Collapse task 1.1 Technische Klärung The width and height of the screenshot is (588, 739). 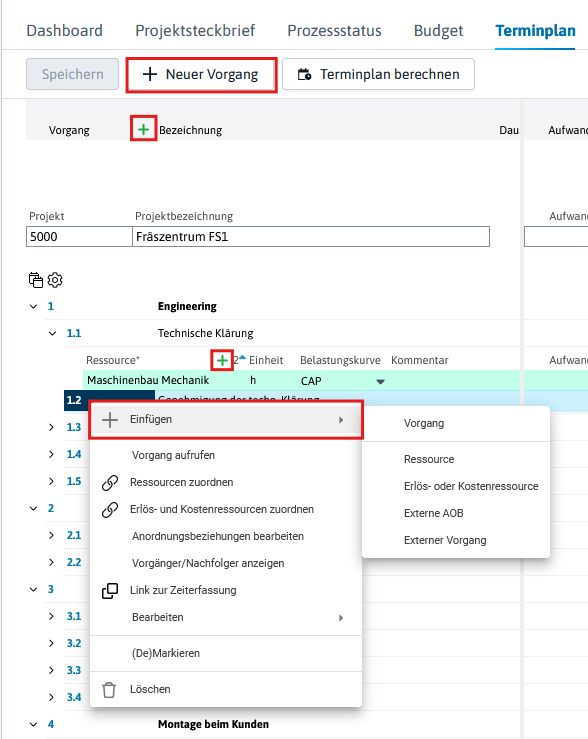(52, 333)
